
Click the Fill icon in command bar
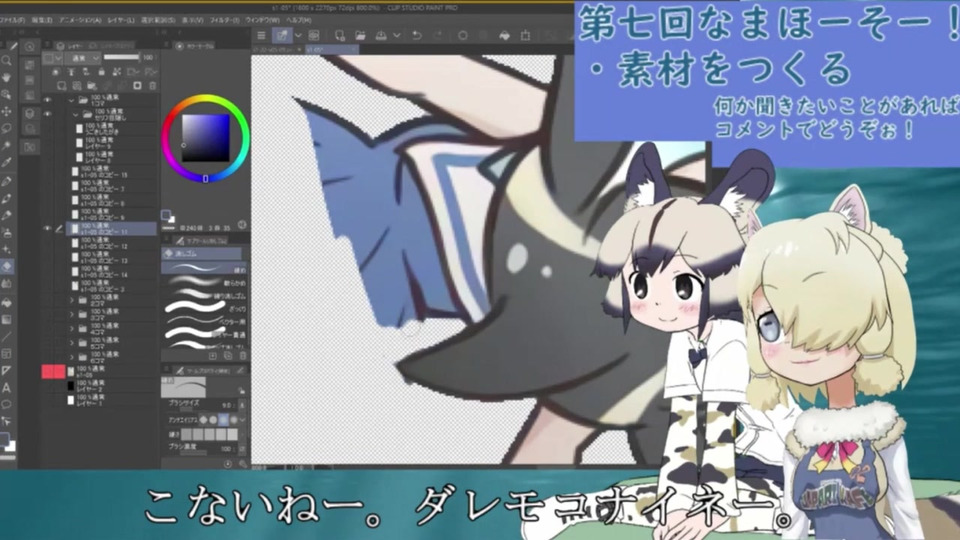pos(504,36)
